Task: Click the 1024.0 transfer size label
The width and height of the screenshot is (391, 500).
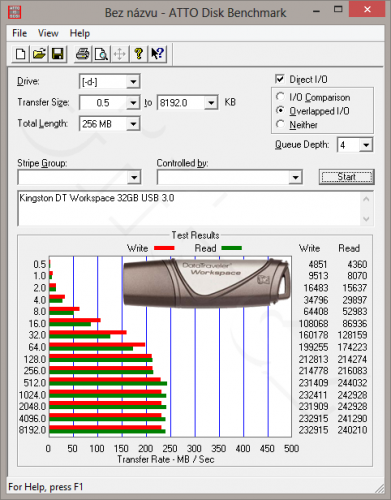Action: click(32, 395)
